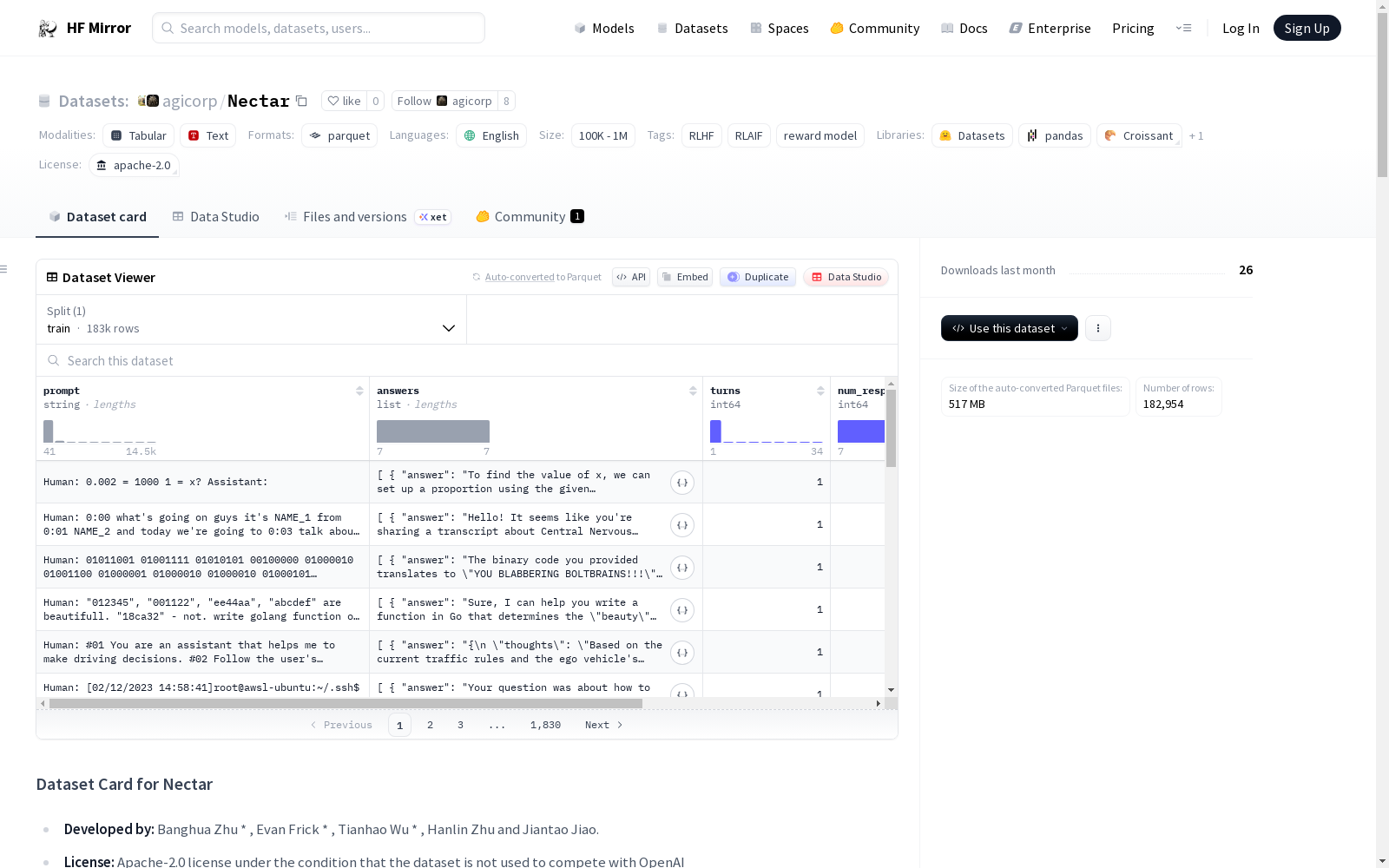Viewport: 1389px width, 868px height.
Task: Select the prompt lengths histogram bar
Action: [49, 431]
